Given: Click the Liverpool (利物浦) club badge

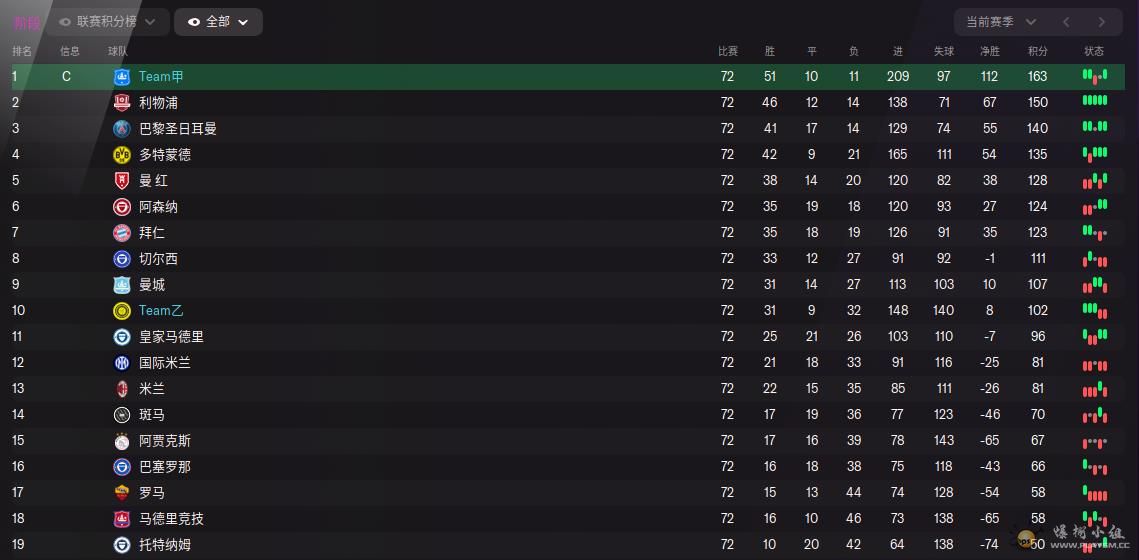Looking at the screenshot, I should point(122,102).
